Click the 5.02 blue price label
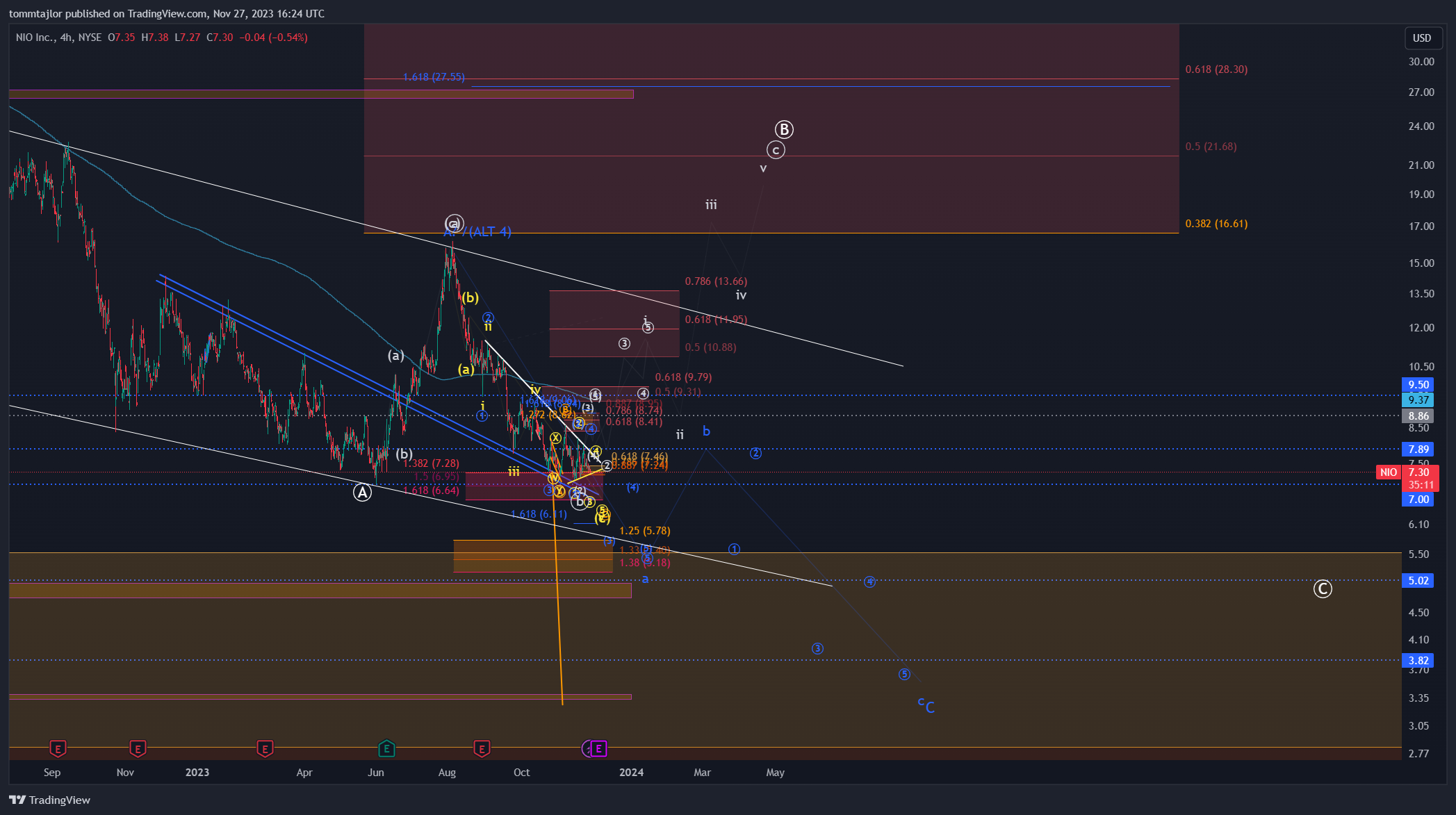Screen dimensions: 1456x815 pos(1418,580)
